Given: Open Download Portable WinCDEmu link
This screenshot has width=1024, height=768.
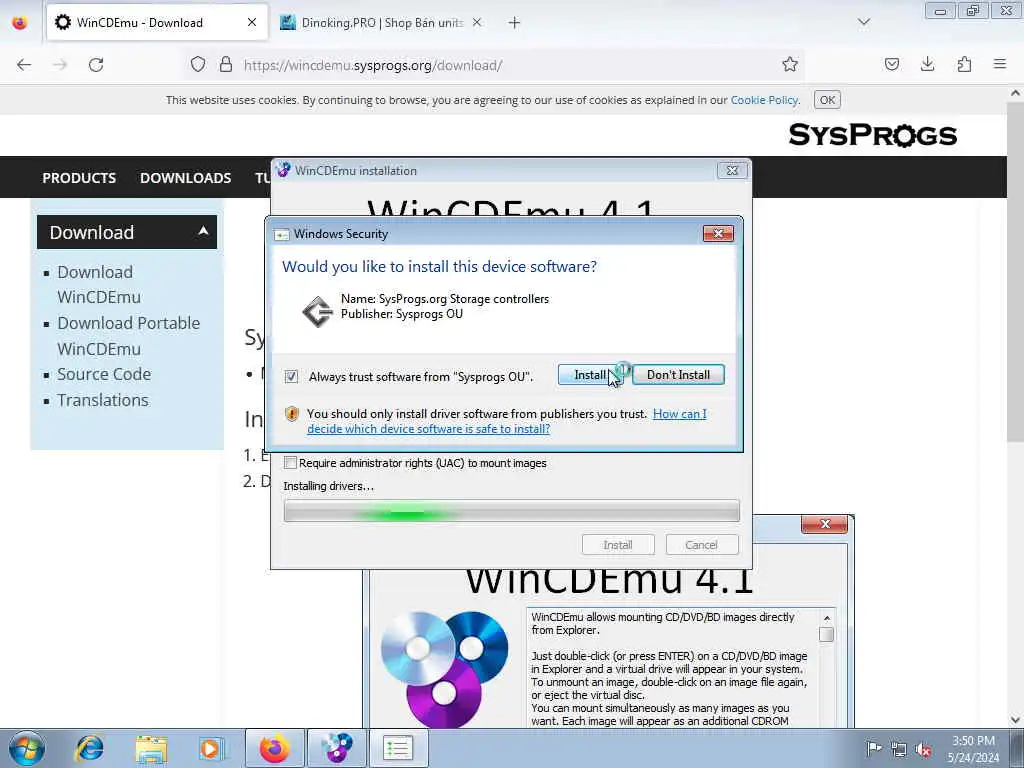Looking at the screenshot, I should 129,336.
